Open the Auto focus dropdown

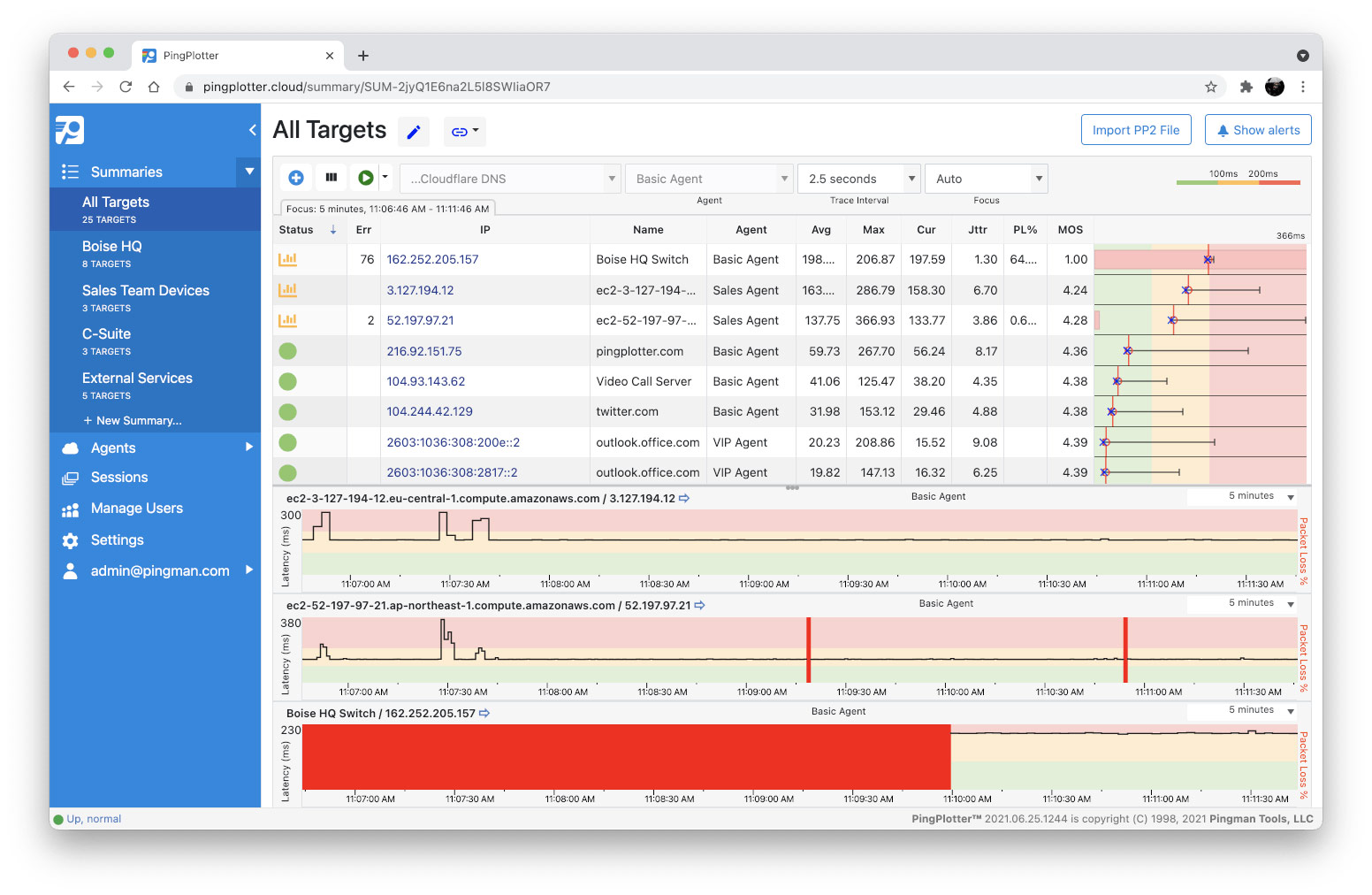click(987, 179)
